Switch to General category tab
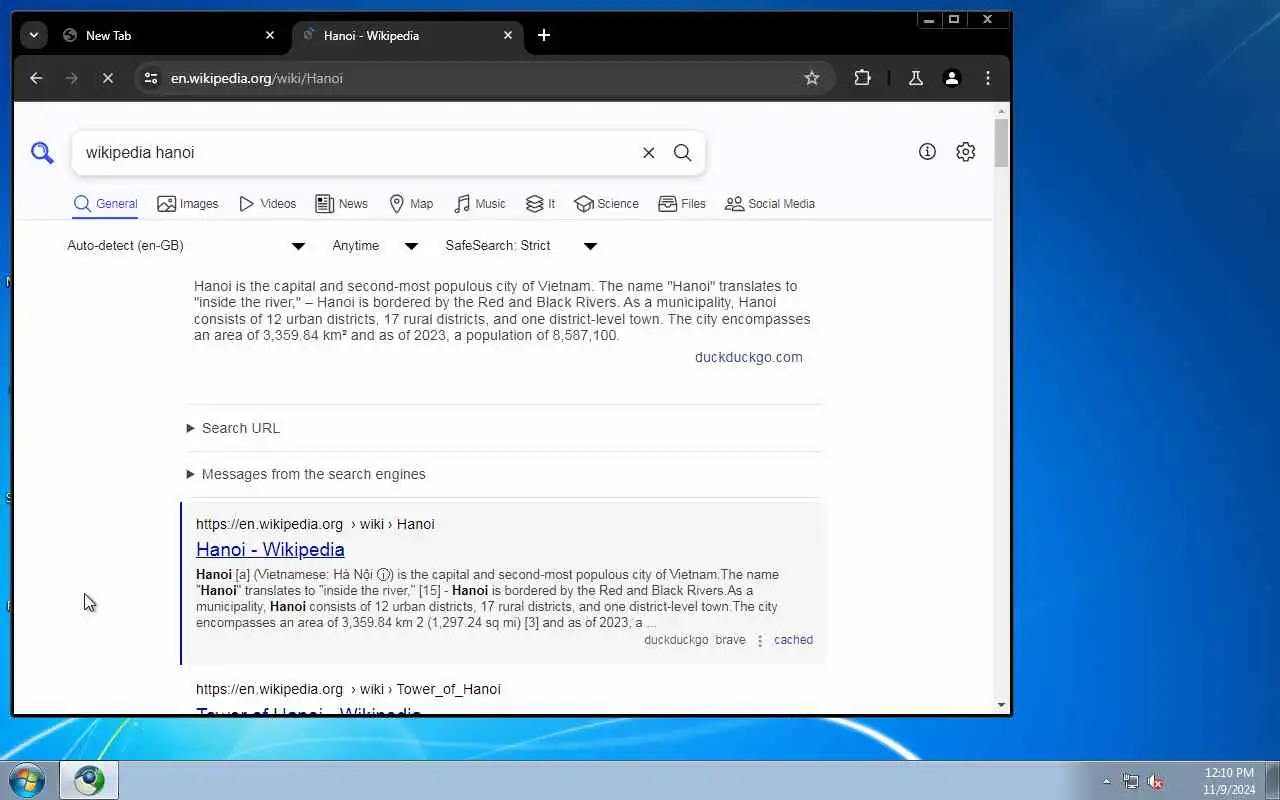Viewport: 1280px width, 800px height. (105, 204)
